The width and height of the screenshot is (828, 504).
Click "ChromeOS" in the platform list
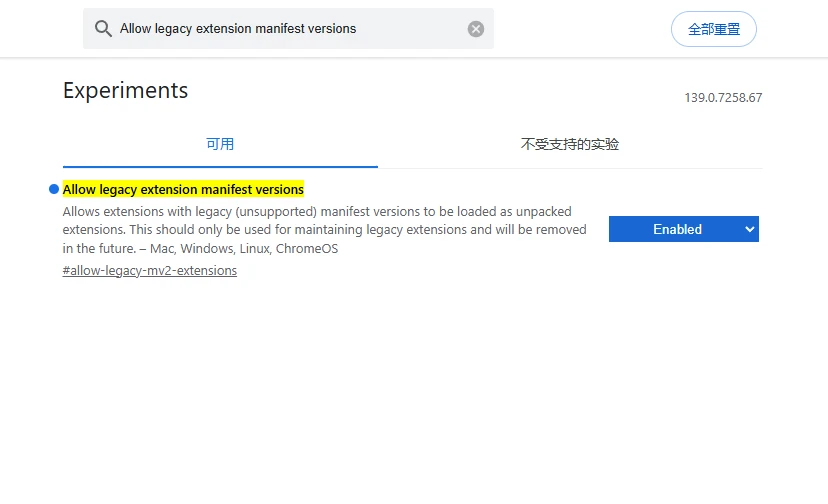pos(307,249)
